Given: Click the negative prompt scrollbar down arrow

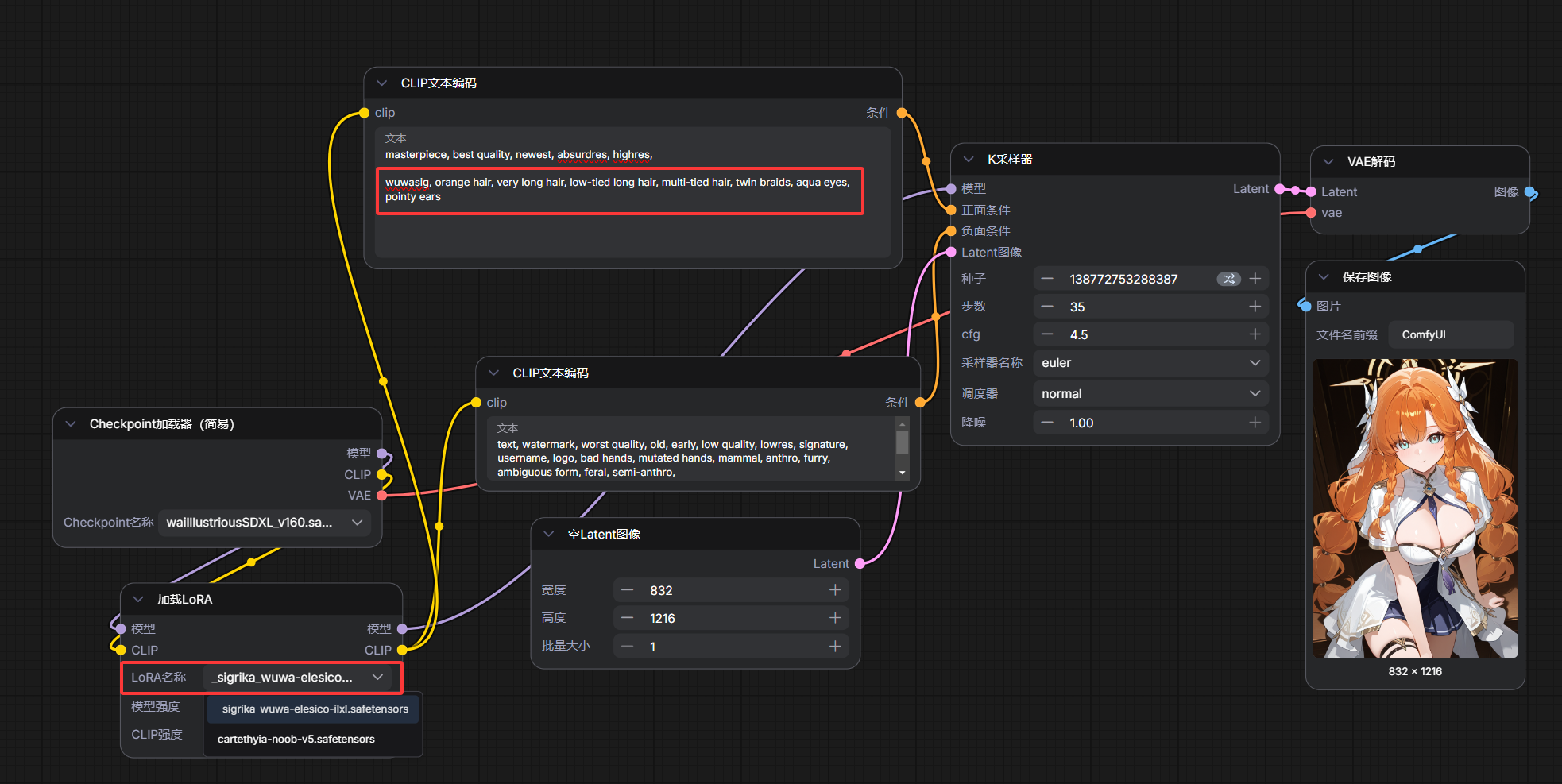Looking at the screenshot, I should coord(902,473).
